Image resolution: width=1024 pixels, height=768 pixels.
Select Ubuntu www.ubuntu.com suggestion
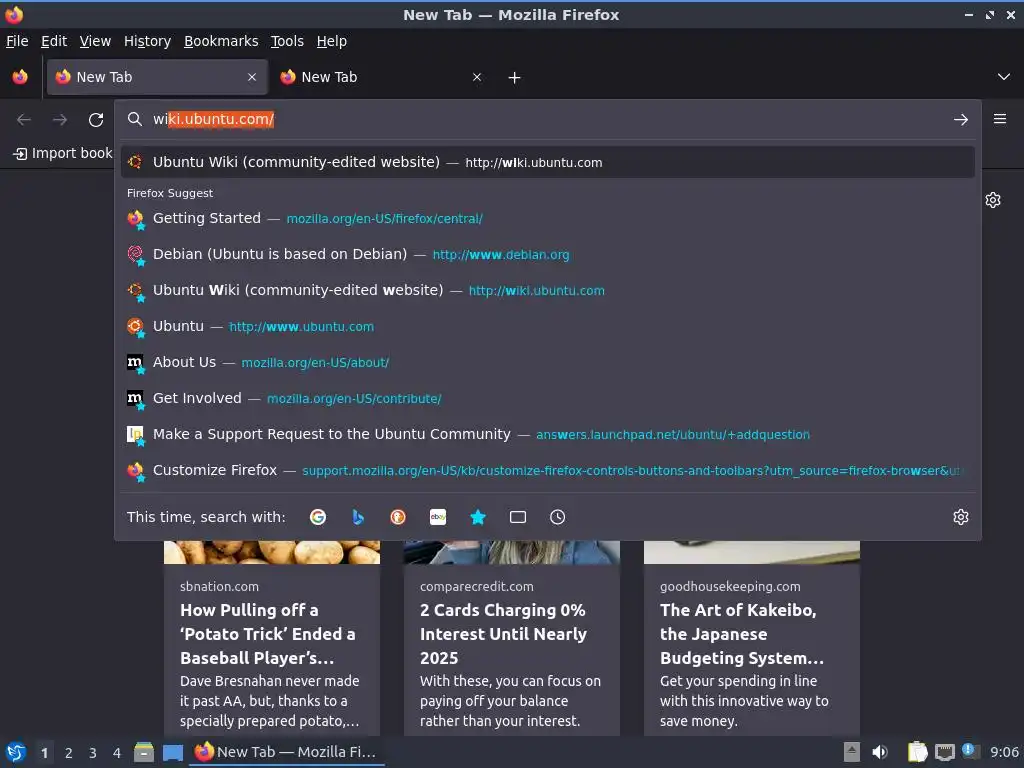(x=547, y=326)
